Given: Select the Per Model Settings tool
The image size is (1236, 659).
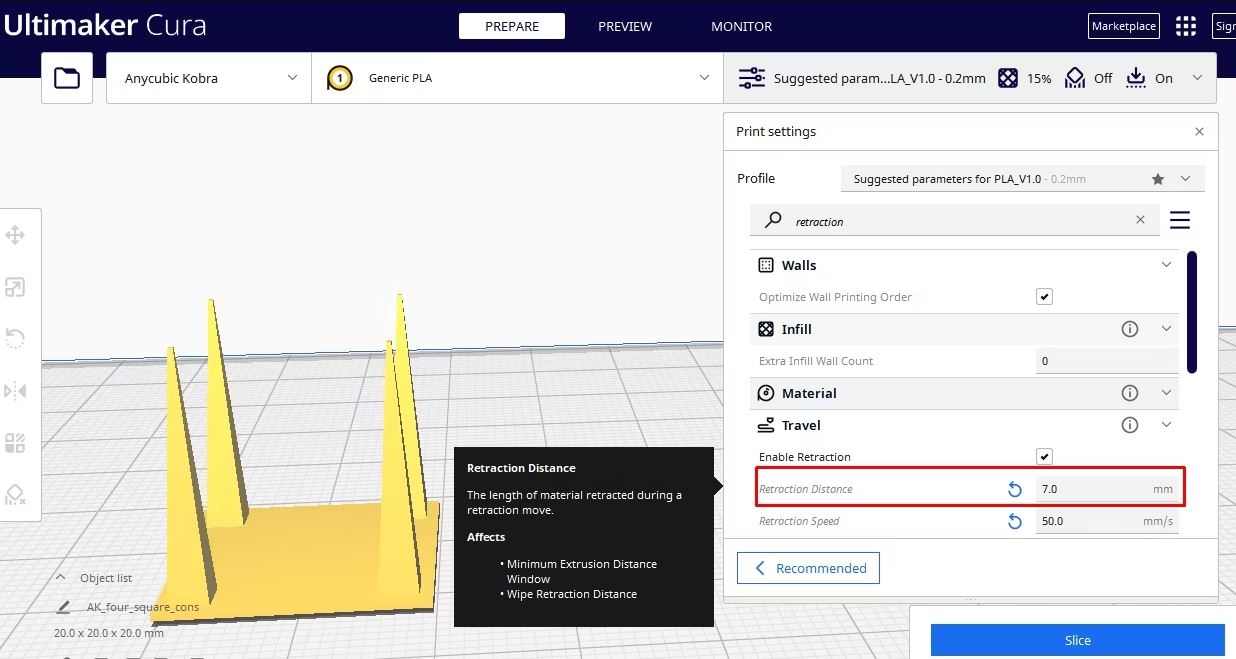Looking at the screenshot, I should pos(15,443).
